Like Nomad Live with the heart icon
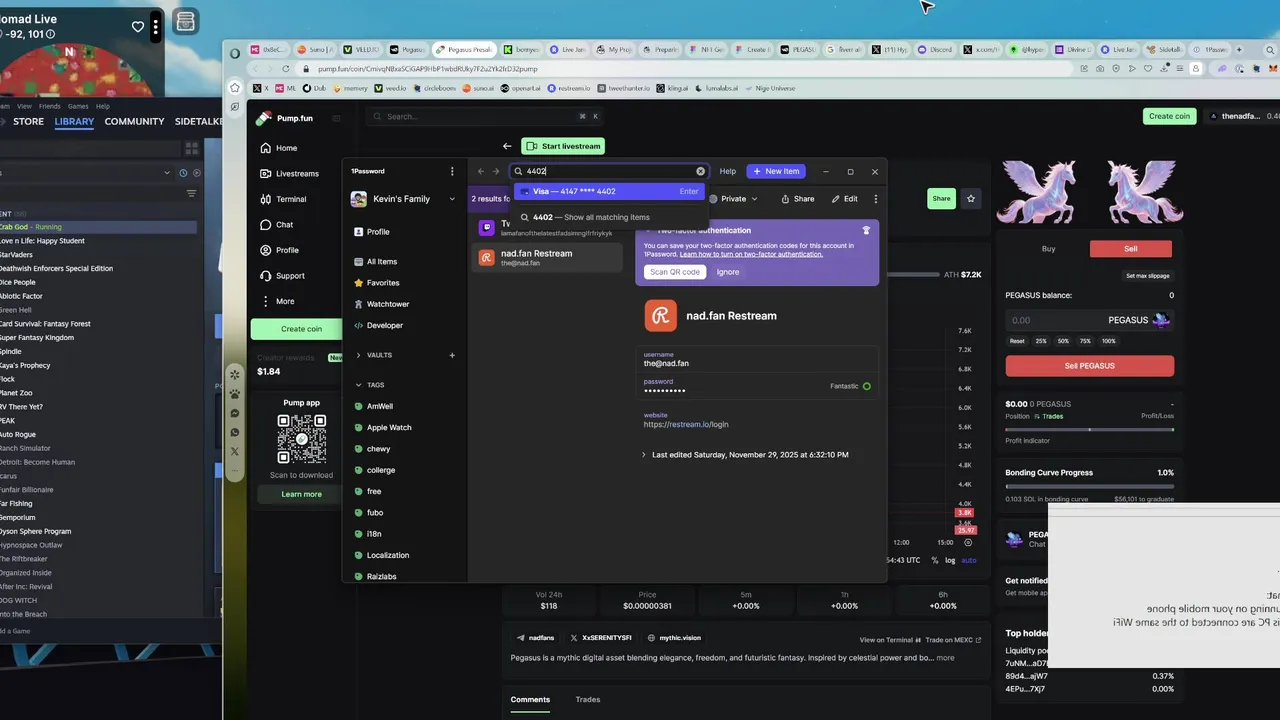 (138, 27)
